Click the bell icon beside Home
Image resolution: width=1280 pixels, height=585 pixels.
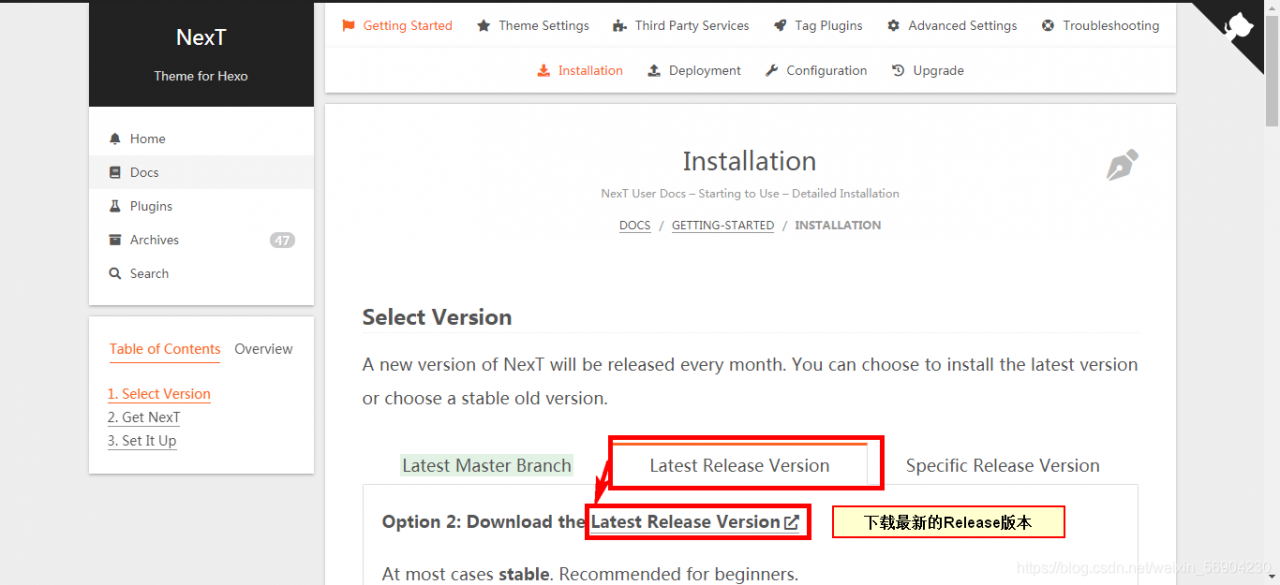tap(115, 139)
